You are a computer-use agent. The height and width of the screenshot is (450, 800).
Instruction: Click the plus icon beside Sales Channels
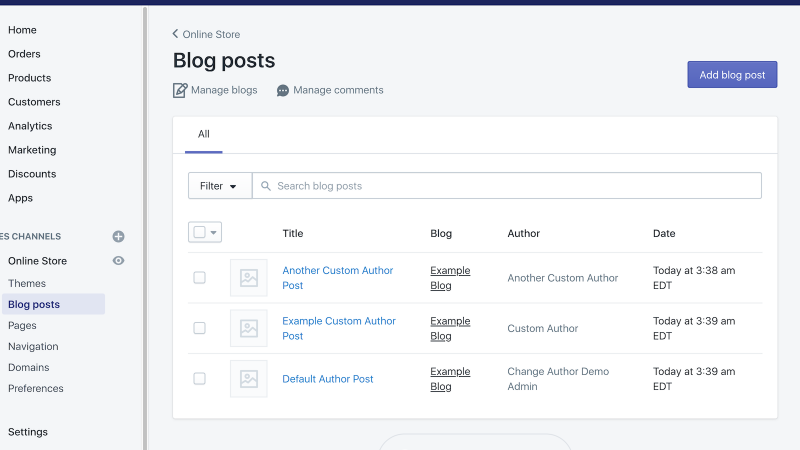click(118, 236)
